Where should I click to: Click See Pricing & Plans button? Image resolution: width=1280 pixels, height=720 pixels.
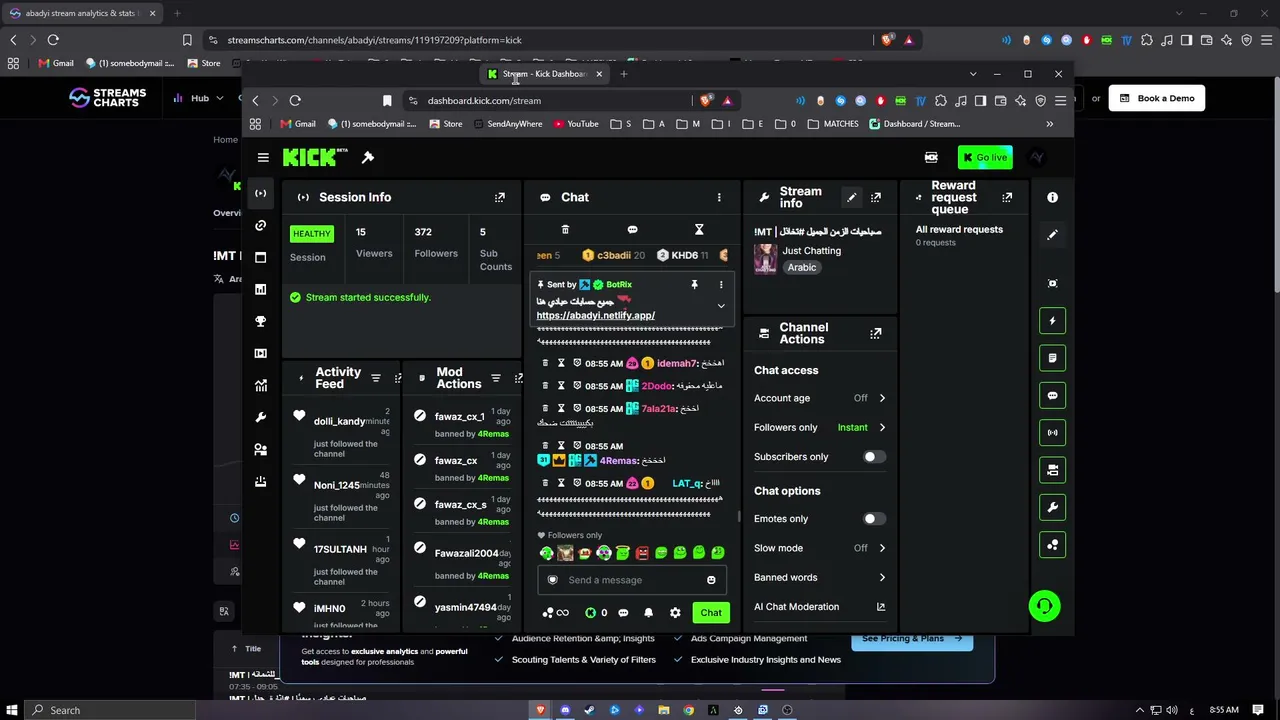pyautogui.click(x=912, y=638)
